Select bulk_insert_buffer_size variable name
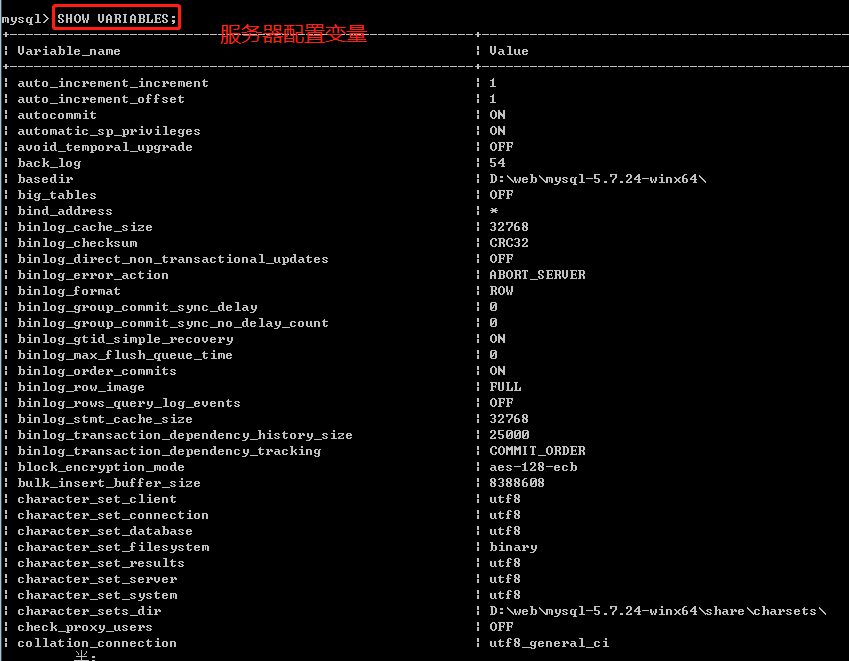 point(109,483)
